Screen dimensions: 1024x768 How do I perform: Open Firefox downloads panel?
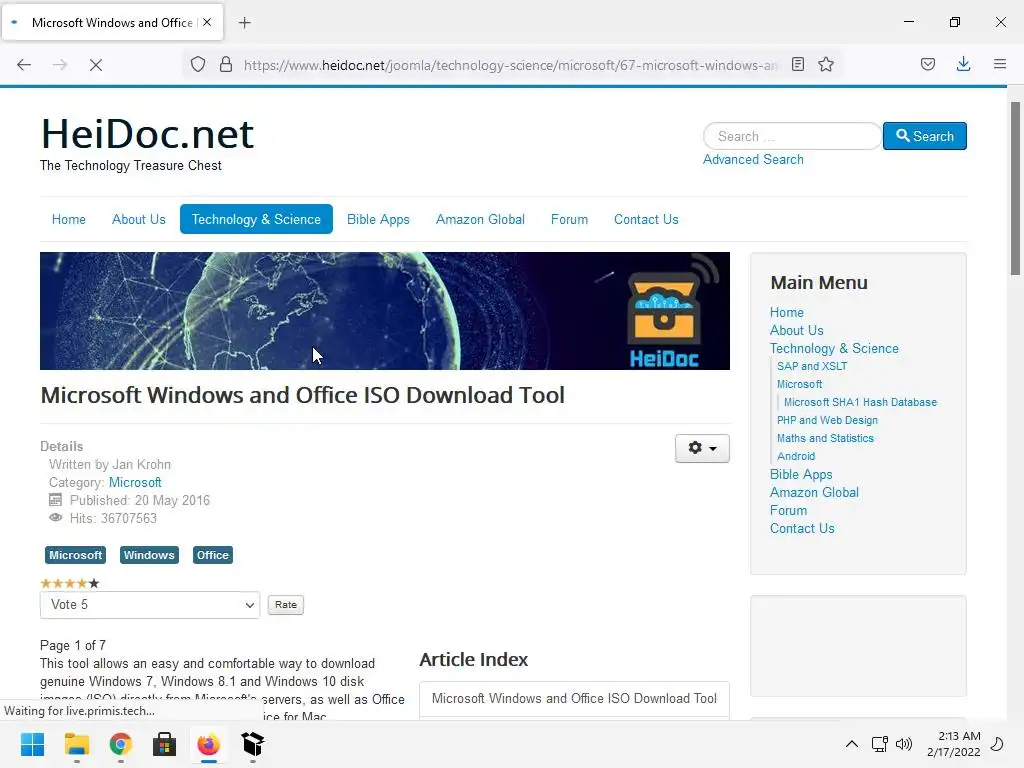pyautogui.click(x=963, y=65)
